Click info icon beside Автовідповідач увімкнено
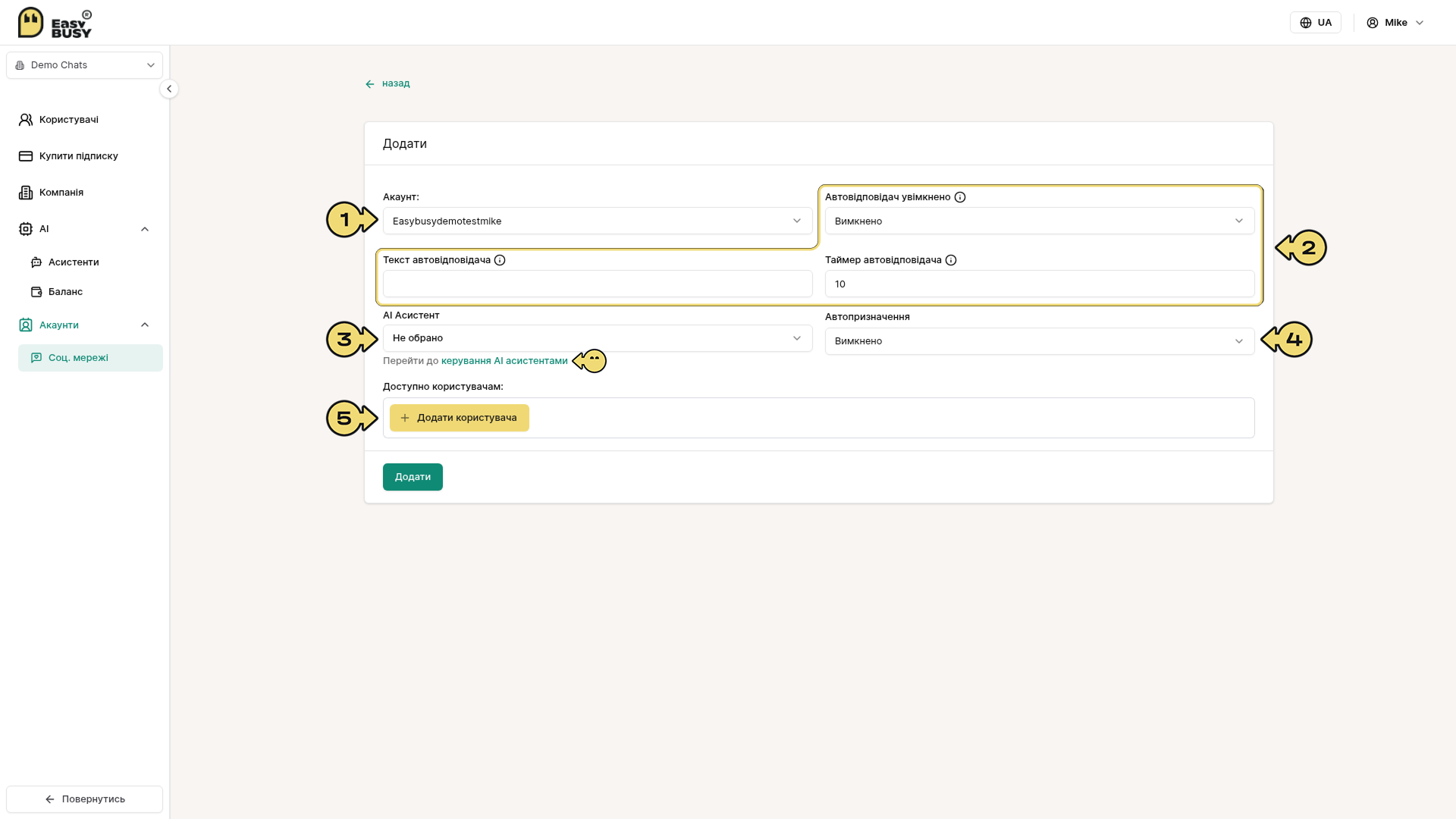Image resolution: width=1456 pixels, height=819 pixels. click(960, 197)
